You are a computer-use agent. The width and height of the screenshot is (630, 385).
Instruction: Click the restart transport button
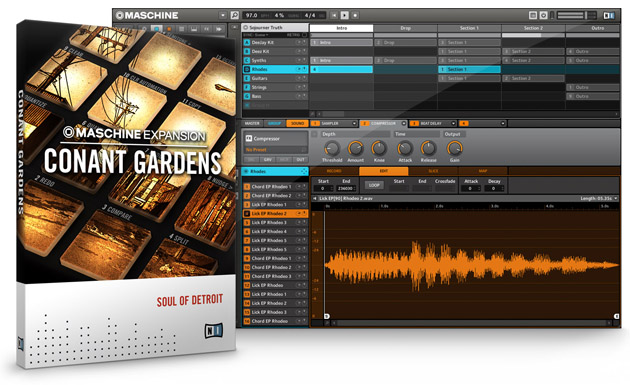334,15
